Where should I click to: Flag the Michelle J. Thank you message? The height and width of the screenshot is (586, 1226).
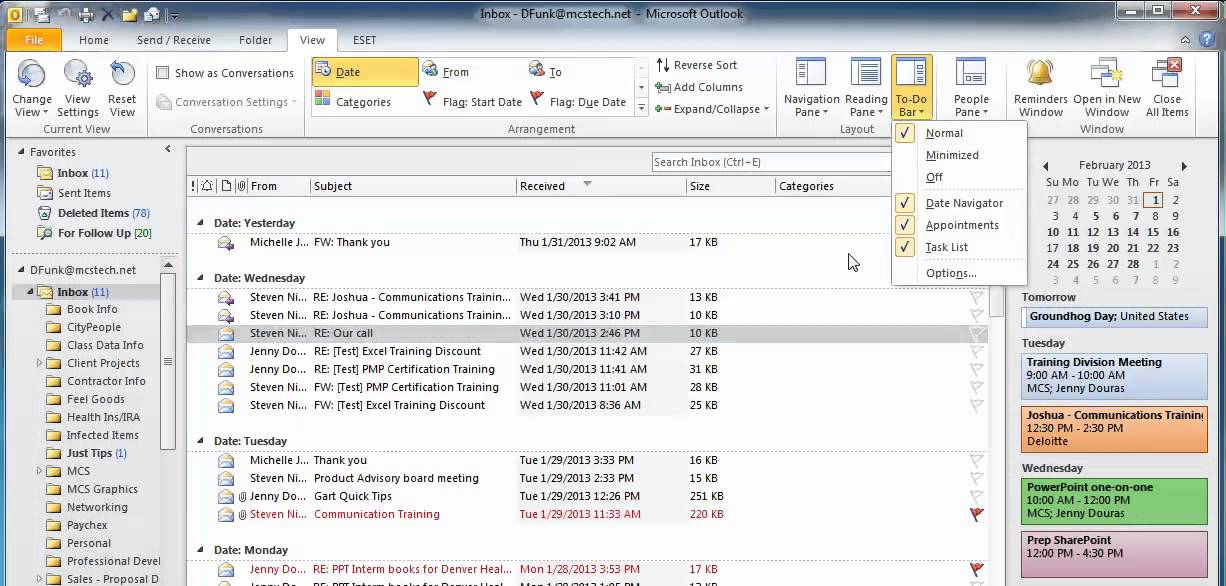point(976,460)
